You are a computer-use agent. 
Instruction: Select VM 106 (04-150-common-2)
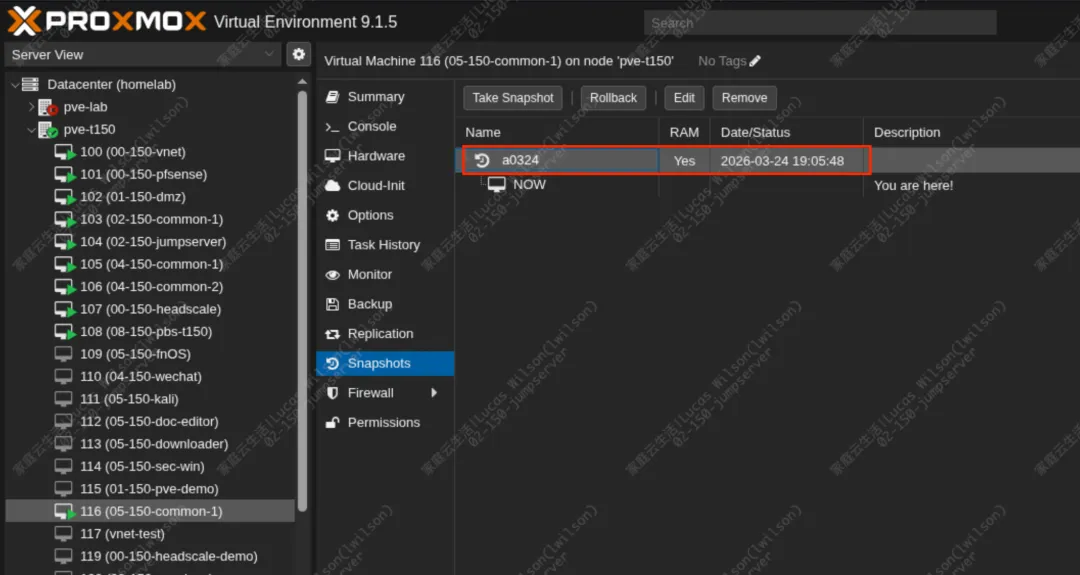pos(151,286)
